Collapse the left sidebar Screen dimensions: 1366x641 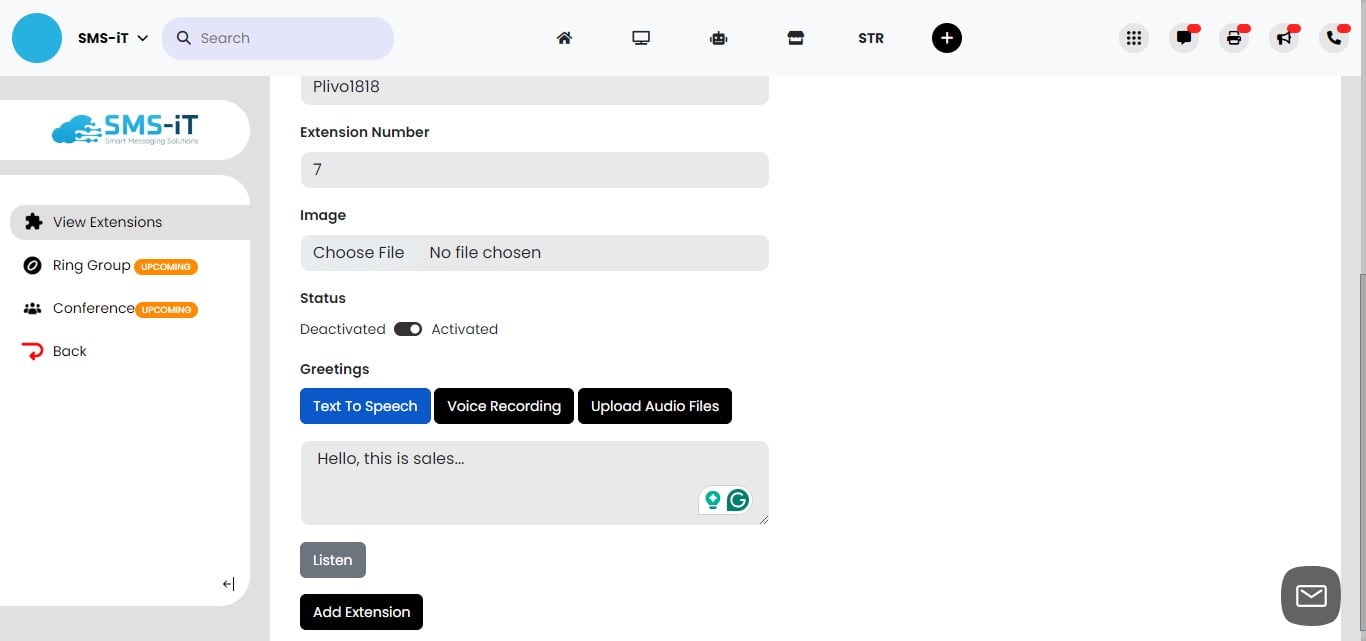pos(228,583)
